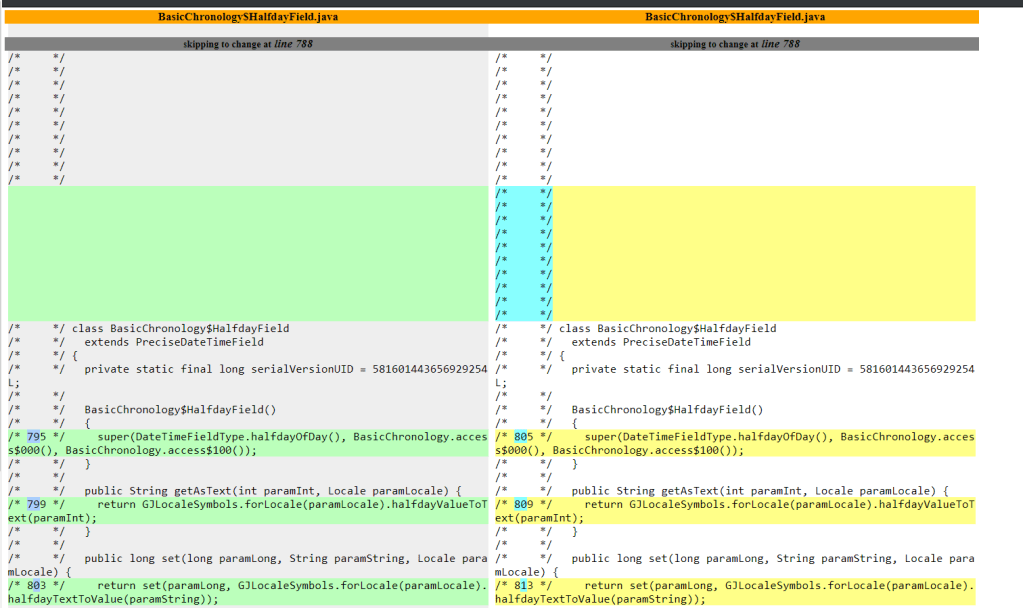Click the large yellow block in right pane
This screenshot has height=608, width=1023.
pyautogui.click(x=765, y=253)
